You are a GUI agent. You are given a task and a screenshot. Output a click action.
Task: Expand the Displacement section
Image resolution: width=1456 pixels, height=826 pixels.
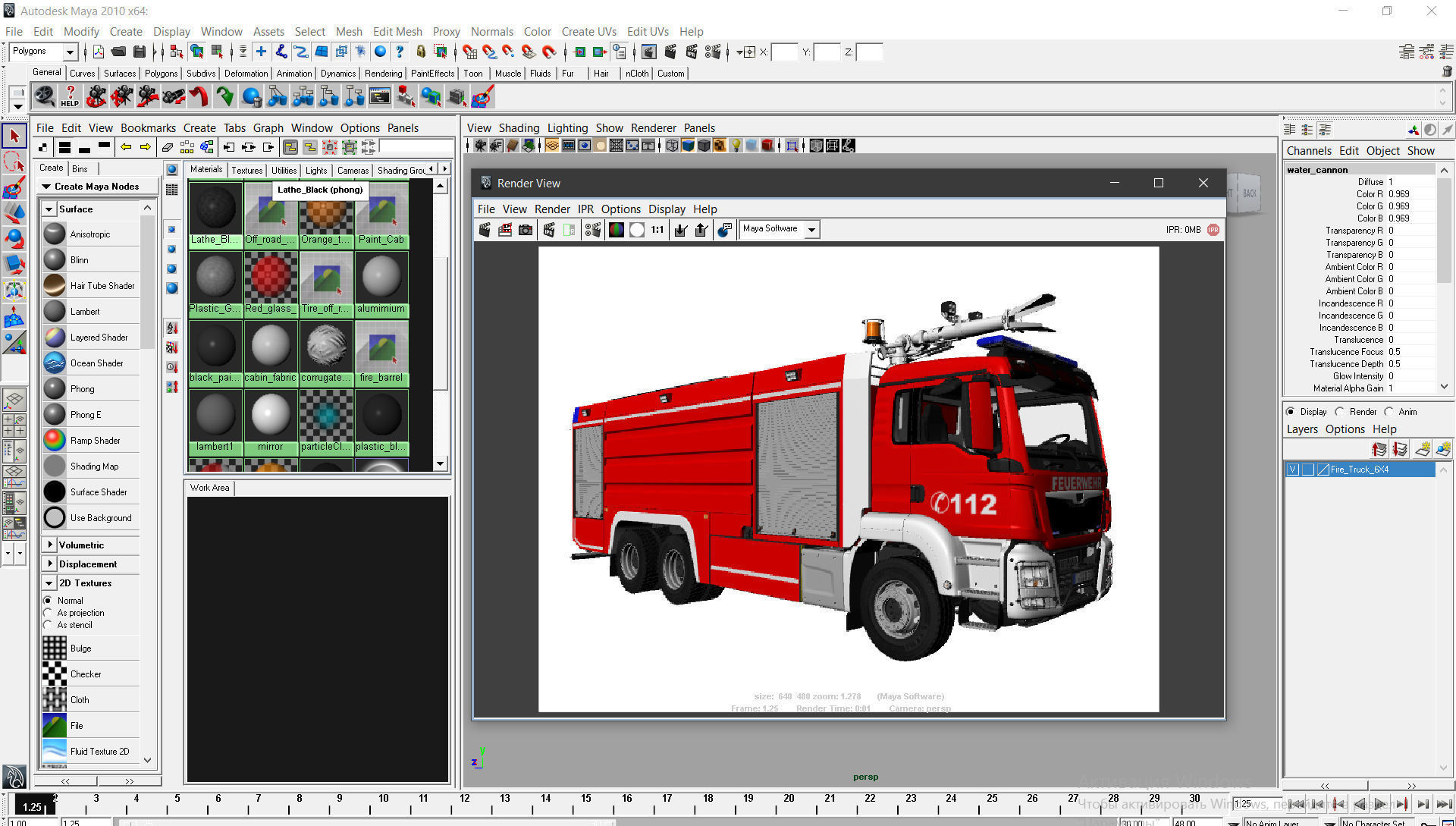pos(49,564)
